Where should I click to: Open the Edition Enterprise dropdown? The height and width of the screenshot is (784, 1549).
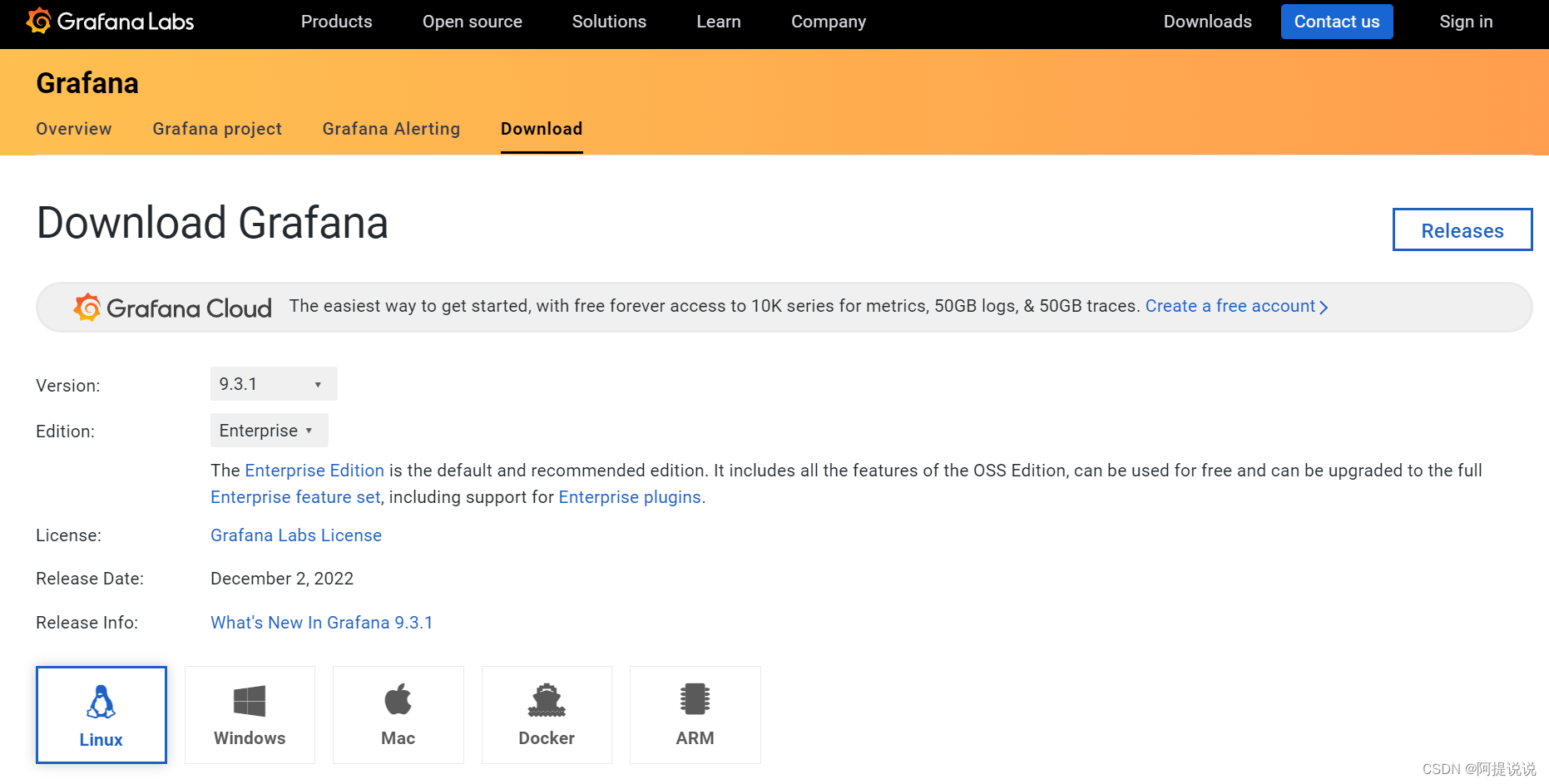tap(269, 431)
